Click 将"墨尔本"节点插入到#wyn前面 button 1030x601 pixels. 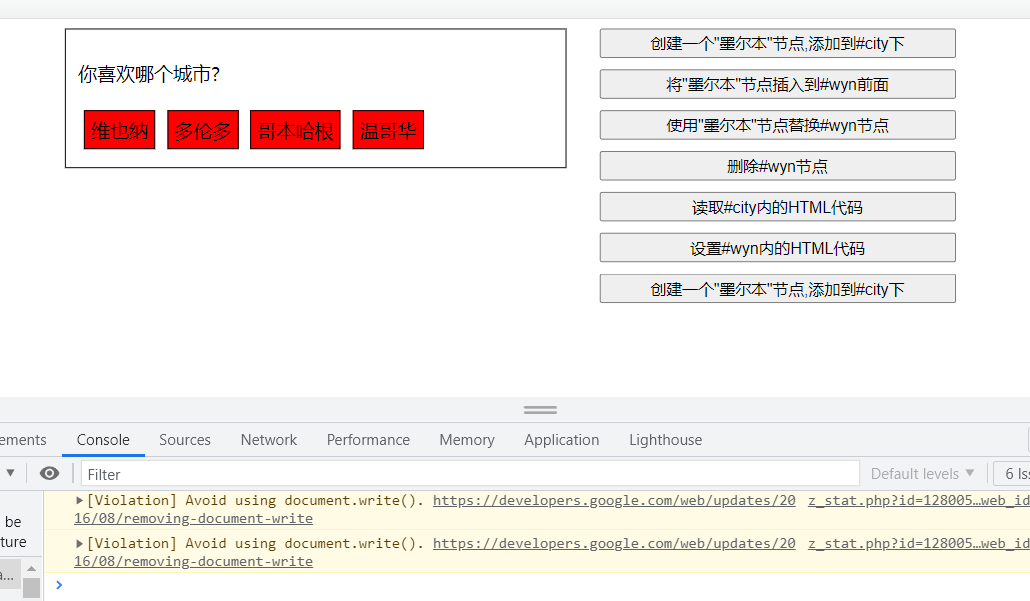coord(778,84)
